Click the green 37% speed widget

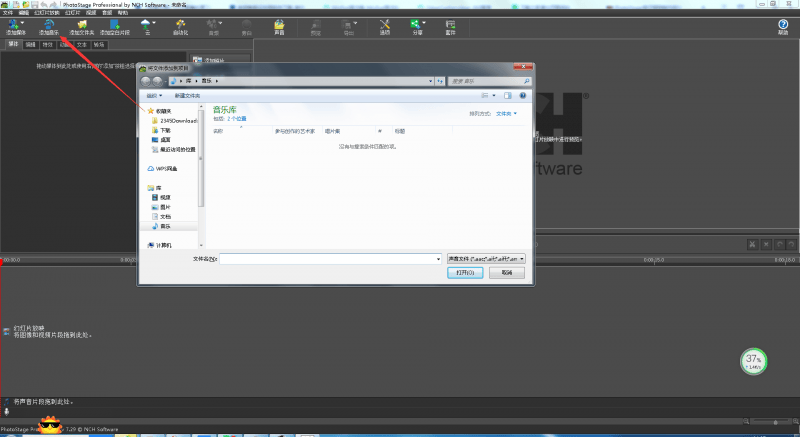pos(754,361)
